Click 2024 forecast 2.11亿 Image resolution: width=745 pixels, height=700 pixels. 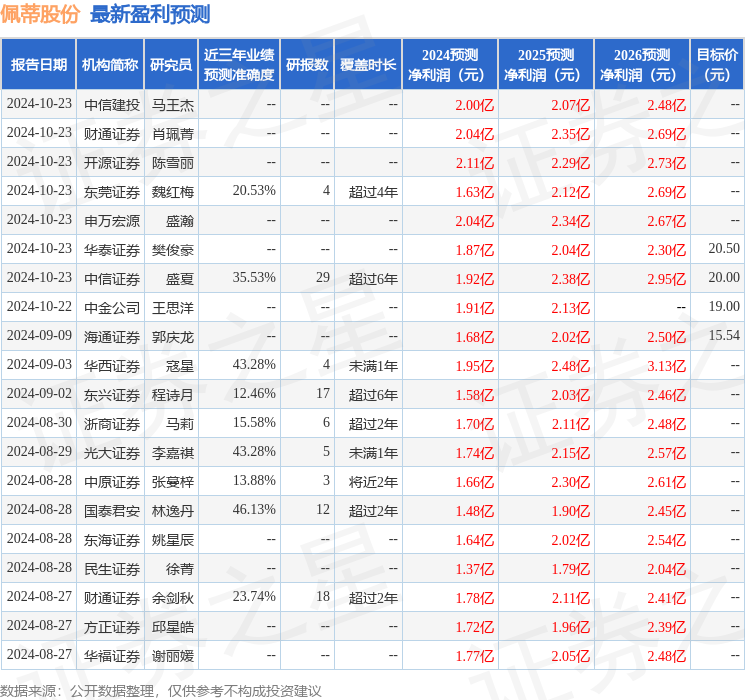coord(475,163)
